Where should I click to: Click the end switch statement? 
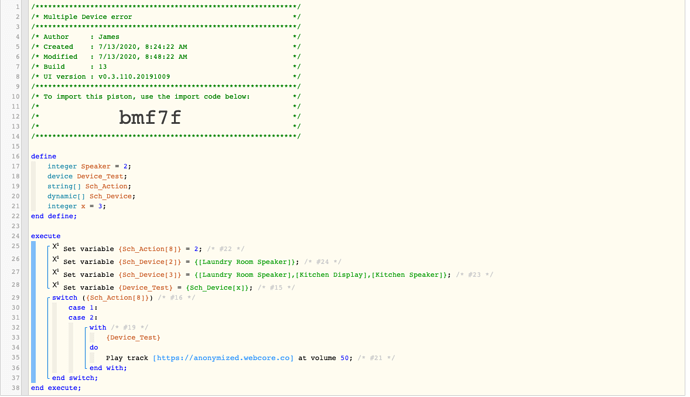(75, 378)
